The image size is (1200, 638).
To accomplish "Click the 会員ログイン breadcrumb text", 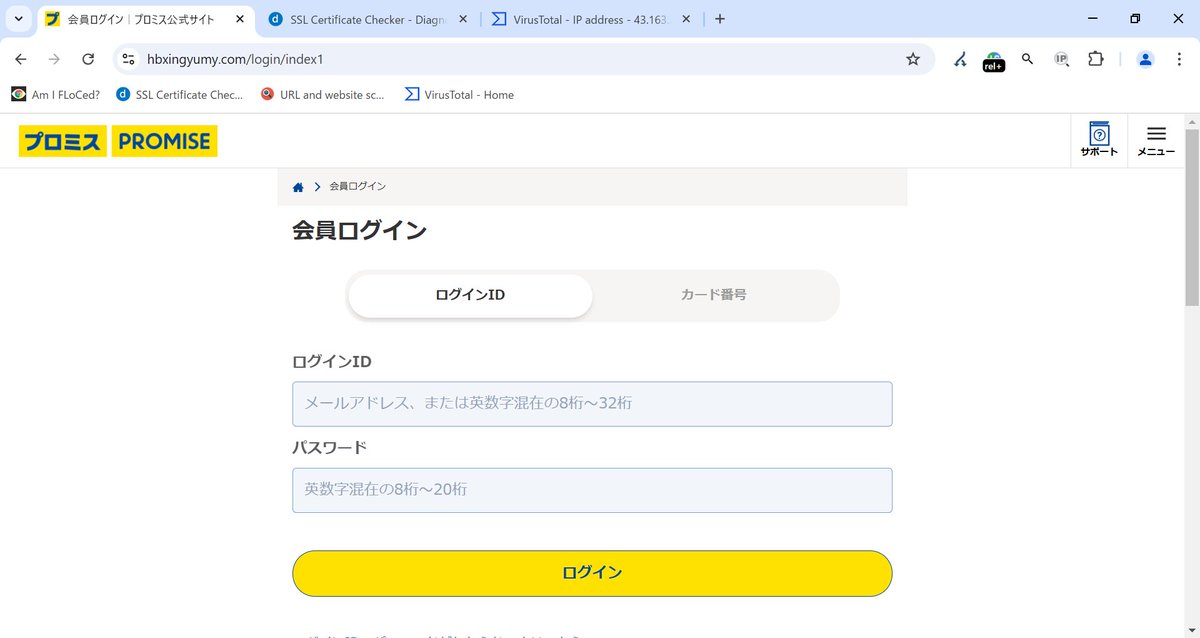I will coord(358,187).
